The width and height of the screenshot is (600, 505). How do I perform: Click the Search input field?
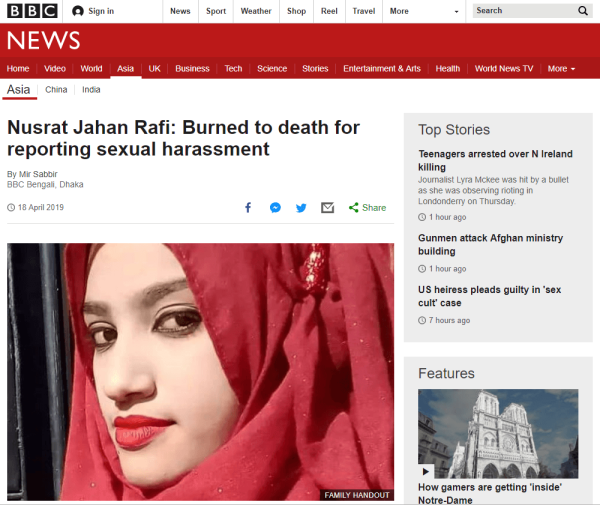click(522, 11)
